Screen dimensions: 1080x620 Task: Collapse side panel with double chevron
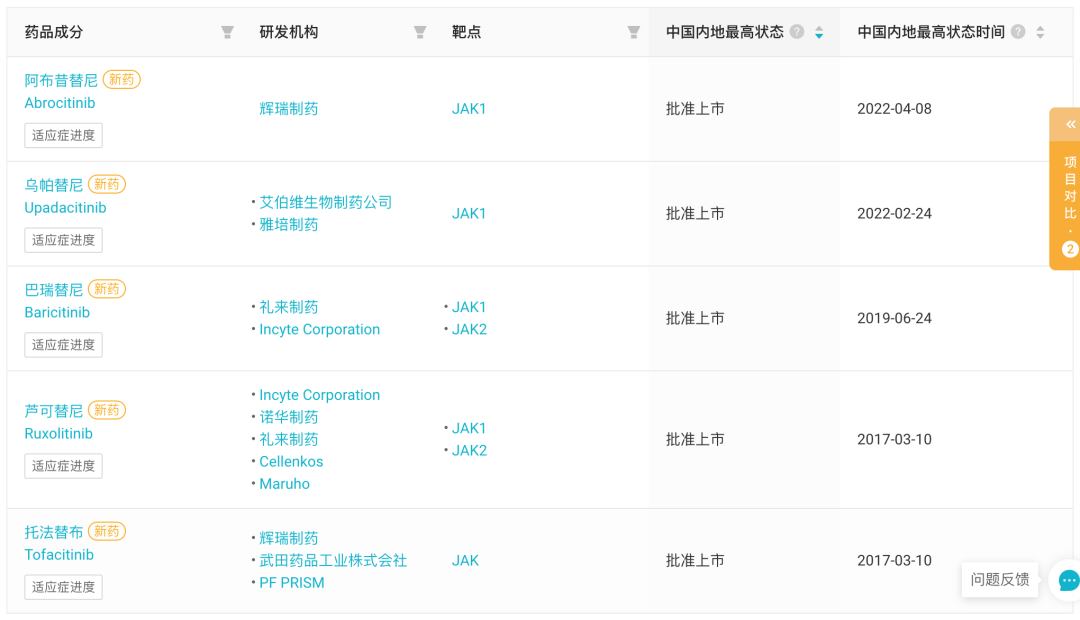pyautogui.click(x=1070, y=125)
